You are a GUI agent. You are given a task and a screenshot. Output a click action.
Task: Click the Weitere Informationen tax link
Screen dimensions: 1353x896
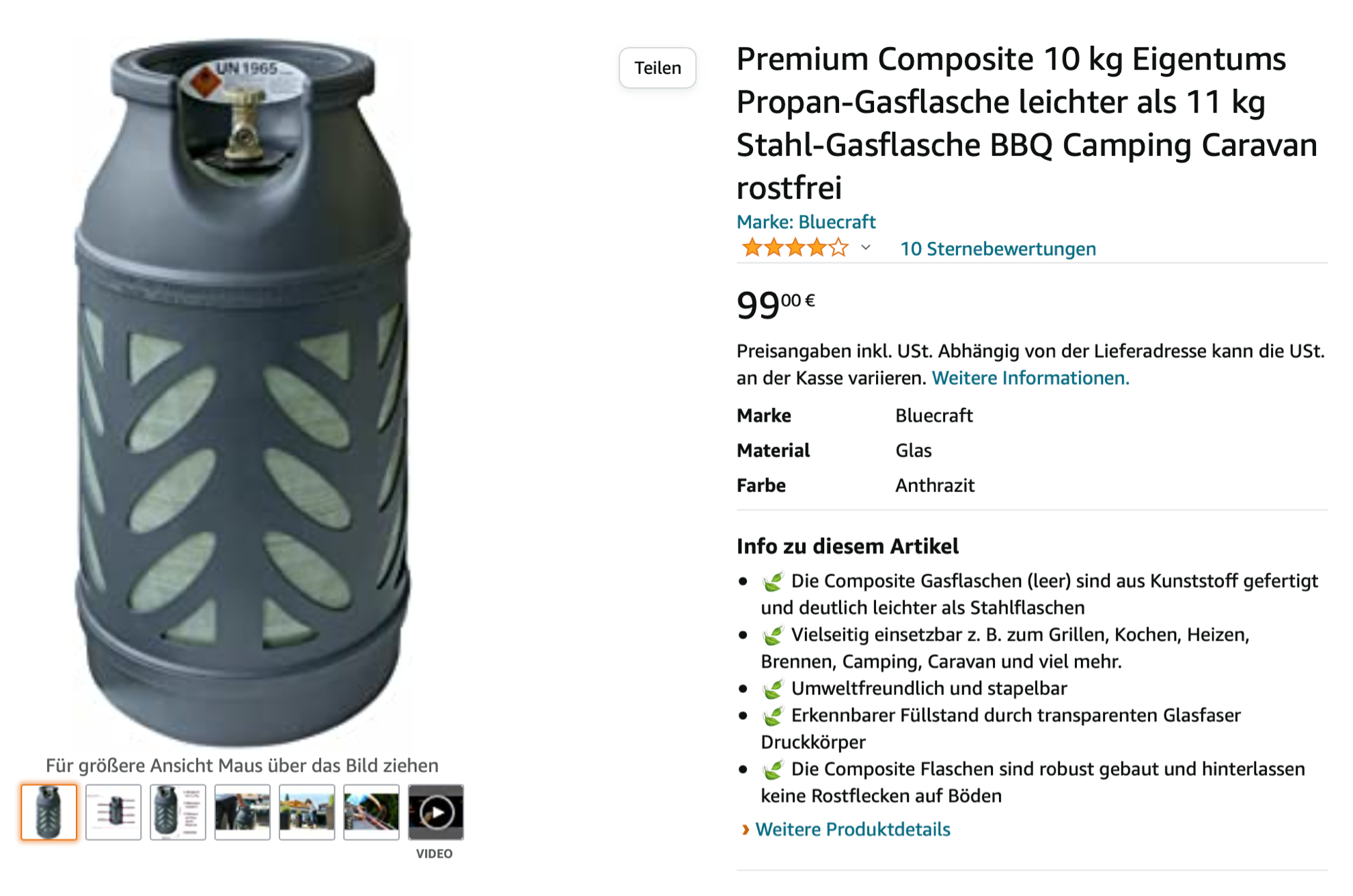pyautogui.click(x=1030, y=378)
